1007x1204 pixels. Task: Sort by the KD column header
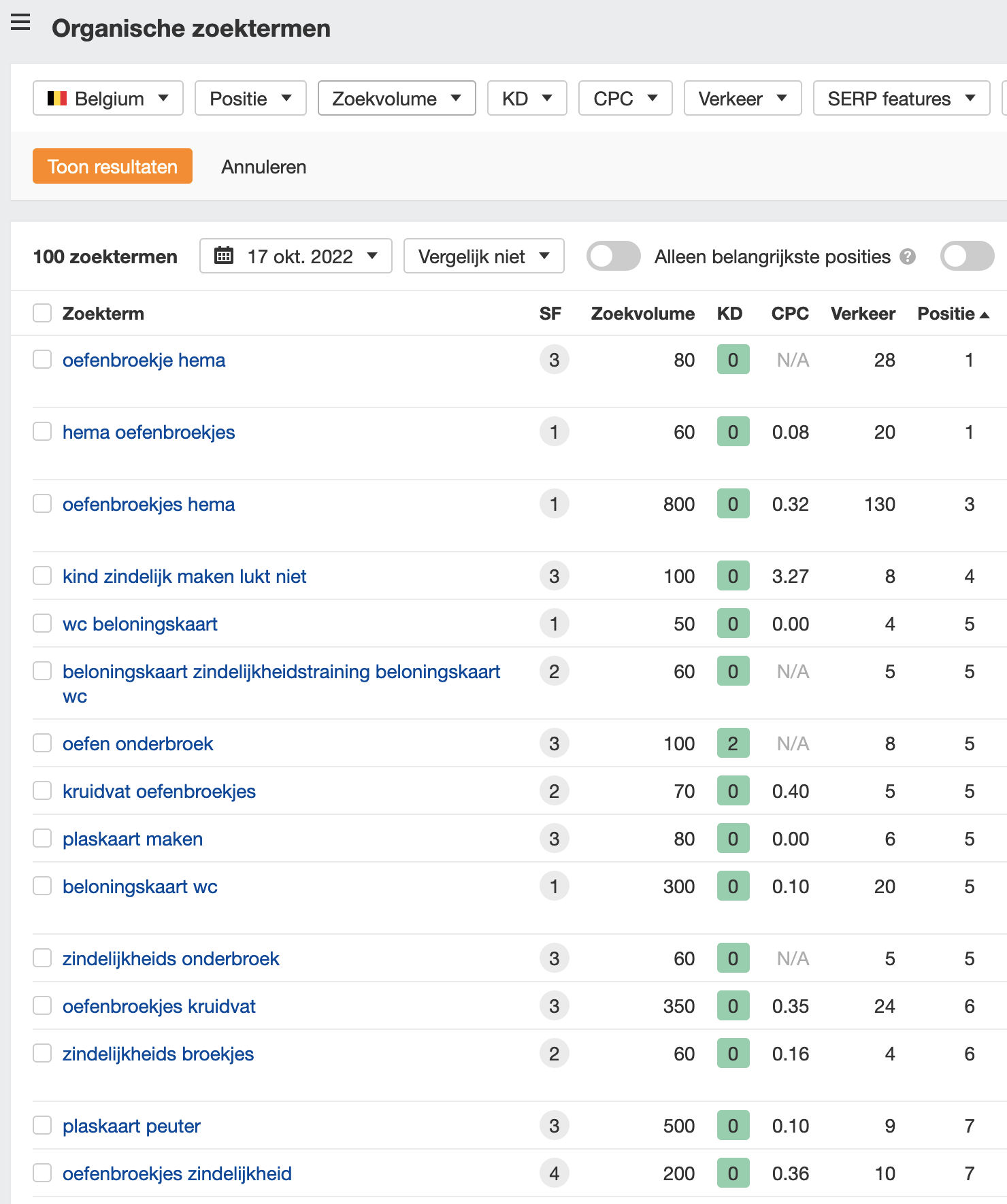coord(729,314)
